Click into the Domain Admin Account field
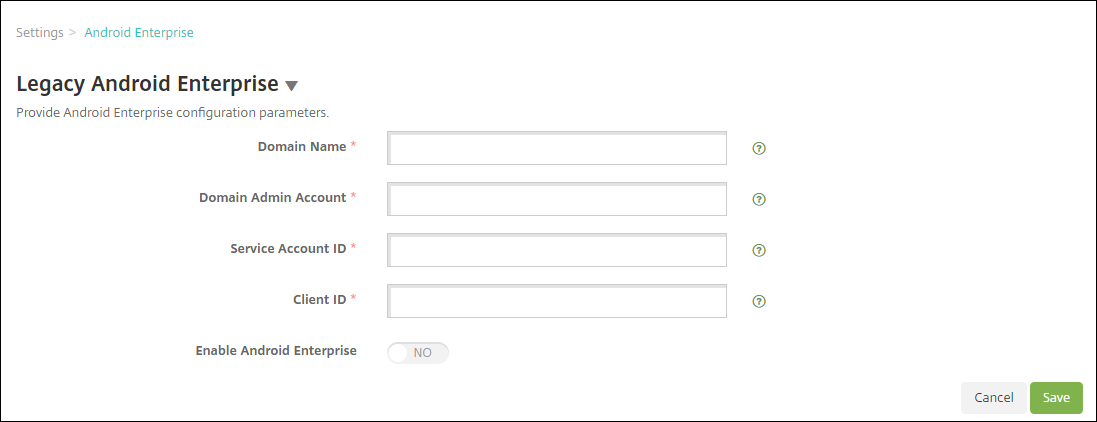 pos(557,200)
